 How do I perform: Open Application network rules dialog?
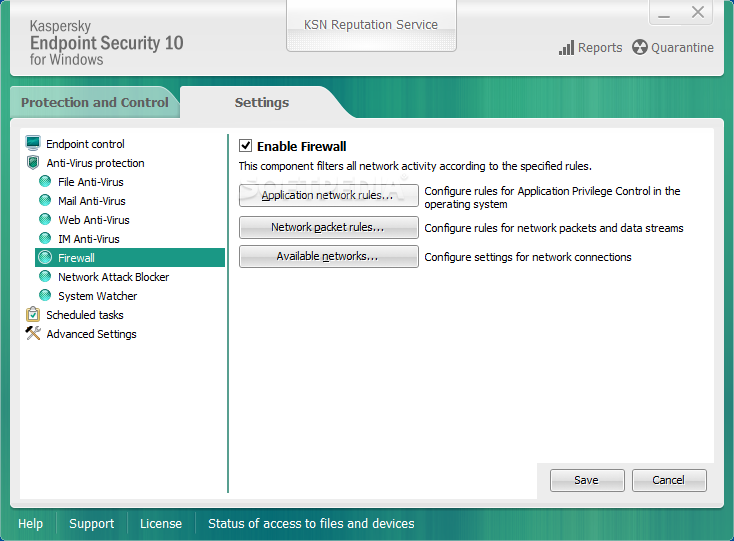(328, 195)
